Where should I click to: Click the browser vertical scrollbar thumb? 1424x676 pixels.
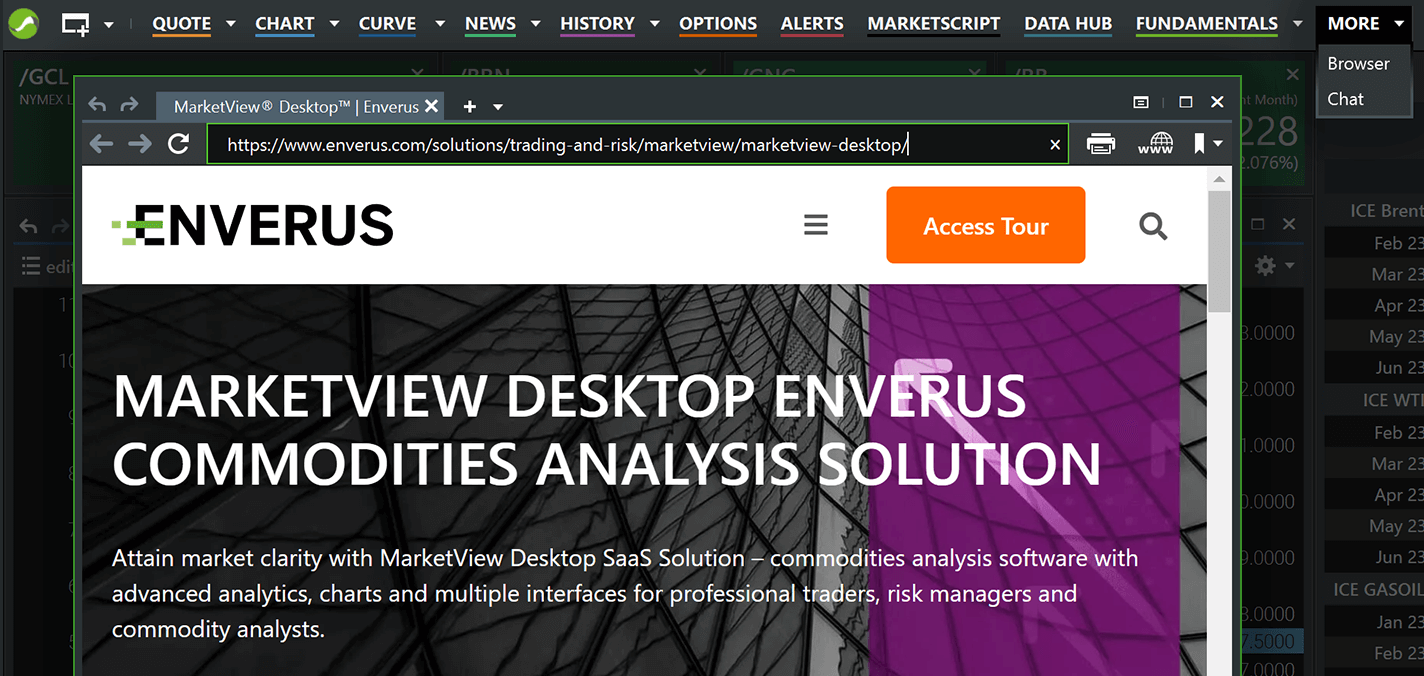[1219, 252]
